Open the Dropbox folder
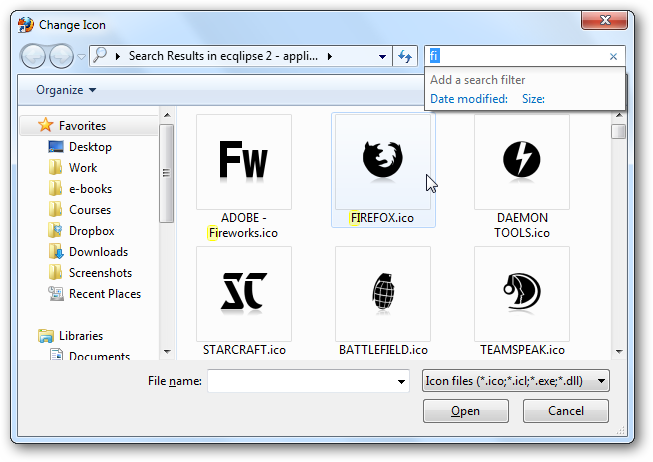 click(x=92, y=231)
